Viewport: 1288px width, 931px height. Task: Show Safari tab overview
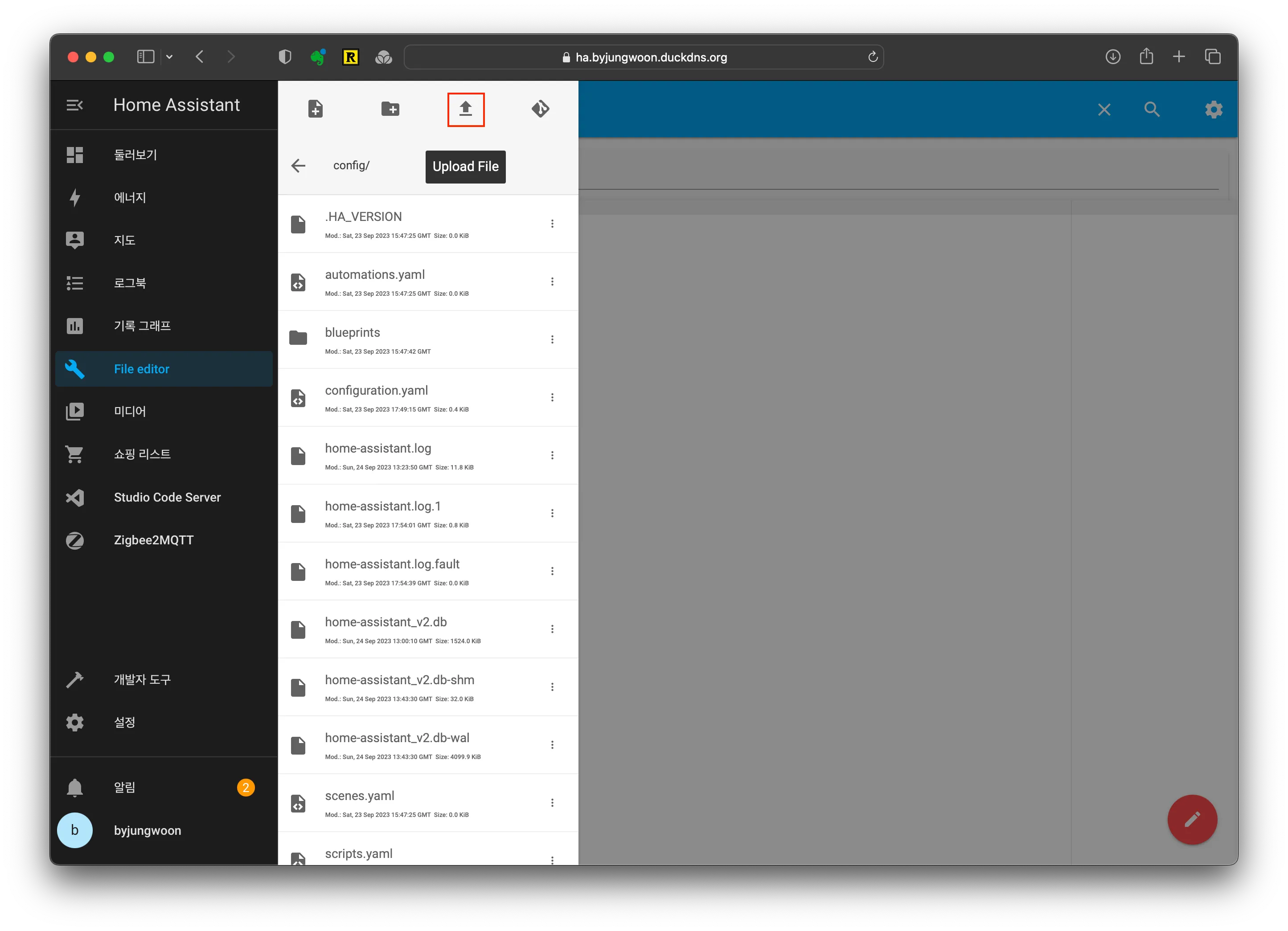[1213, 57]
